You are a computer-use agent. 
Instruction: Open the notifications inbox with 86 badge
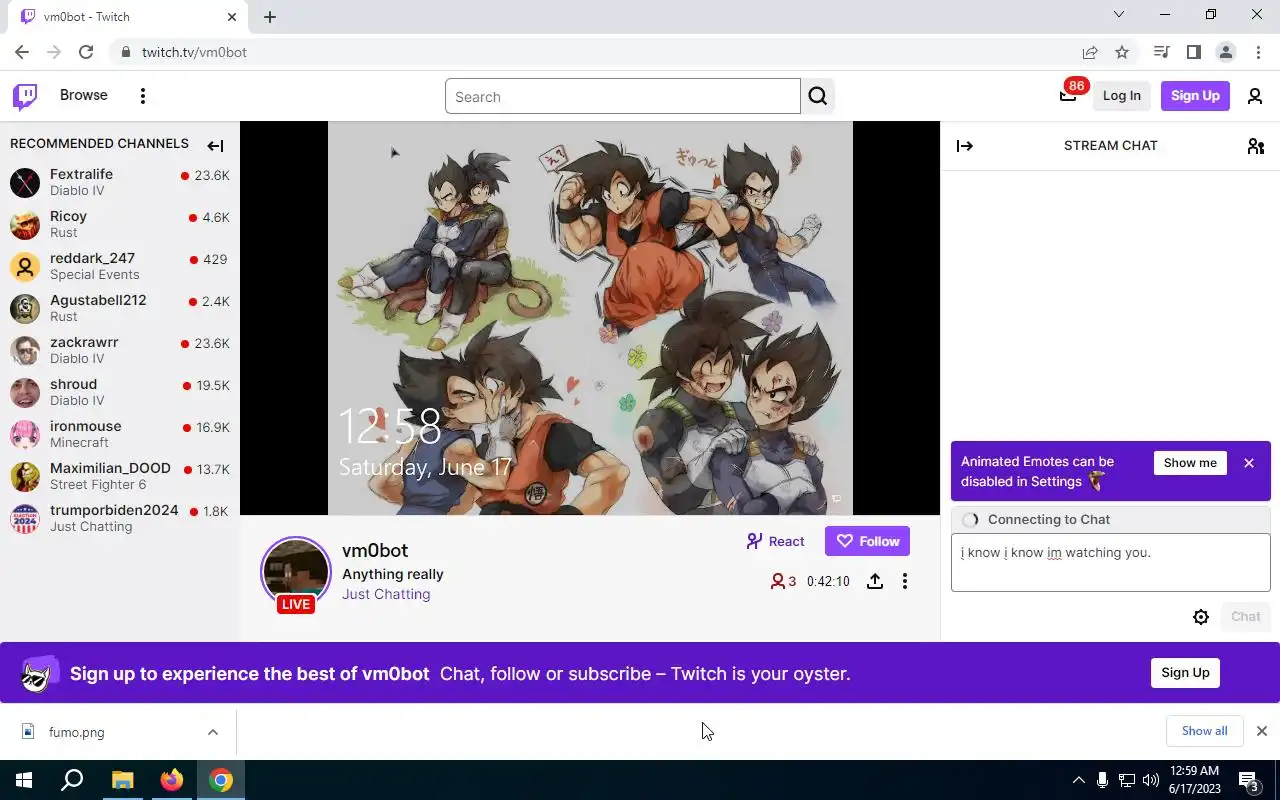[x=1068, y=95]
